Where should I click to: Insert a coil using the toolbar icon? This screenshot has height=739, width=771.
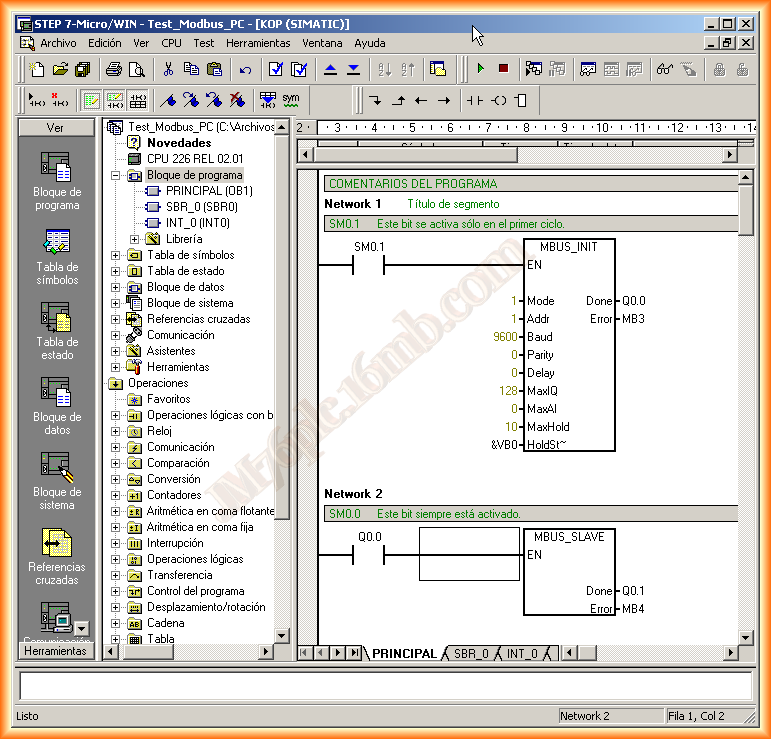click(498, 100)
